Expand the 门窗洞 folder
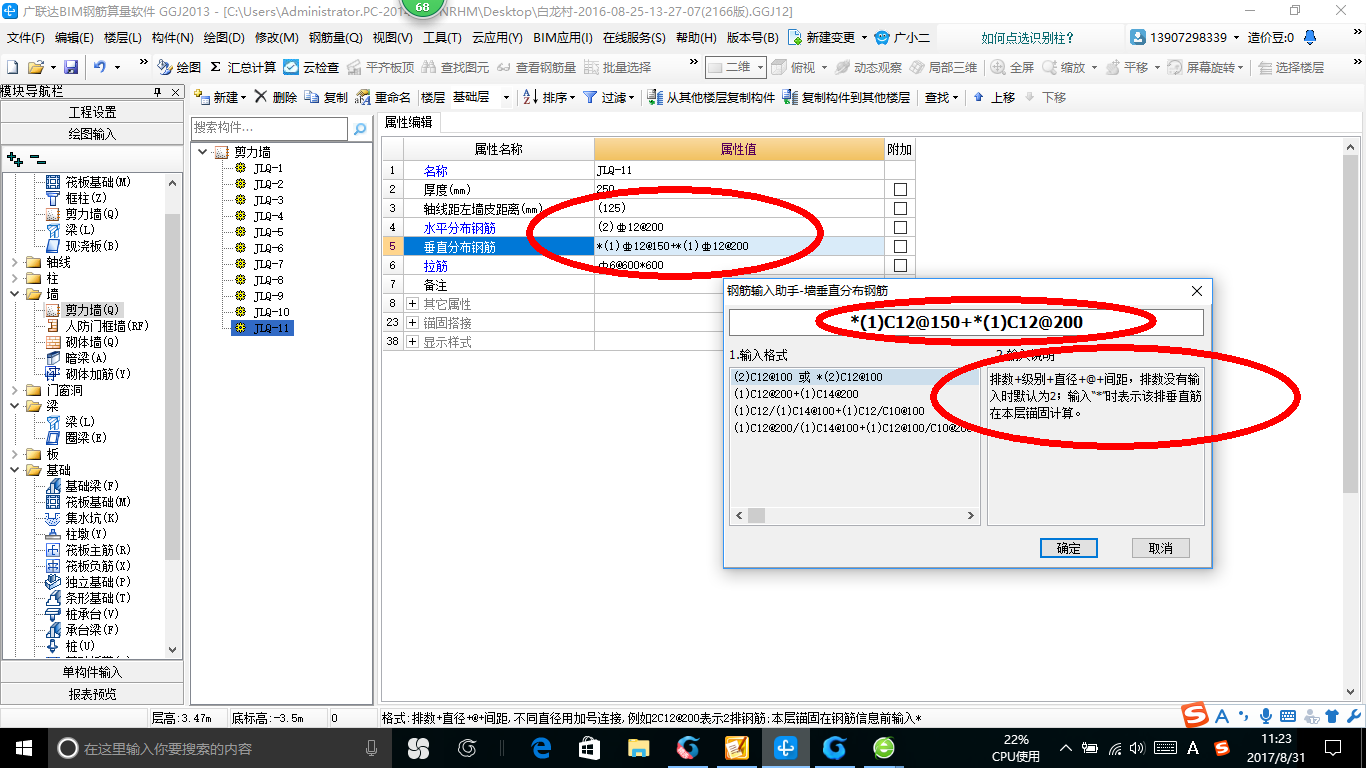 click(x=13, y=390)
